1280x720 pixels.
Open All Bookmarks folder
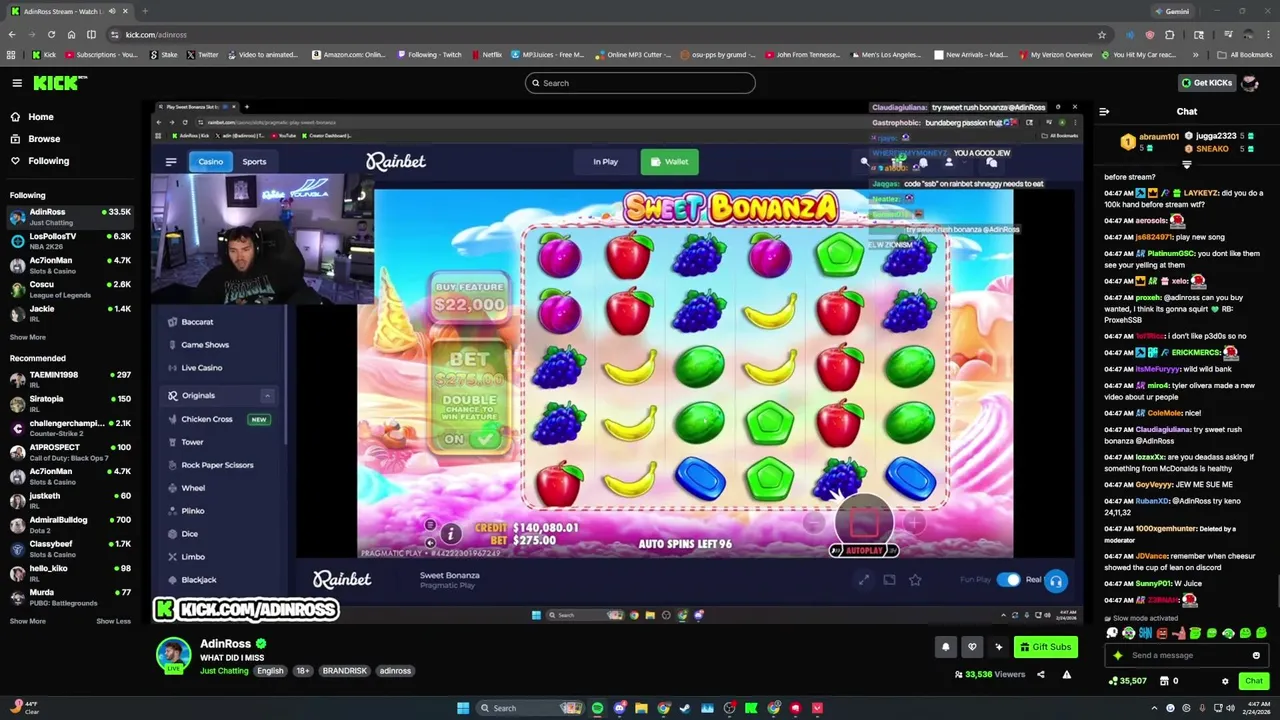[x=1245, y=55]
